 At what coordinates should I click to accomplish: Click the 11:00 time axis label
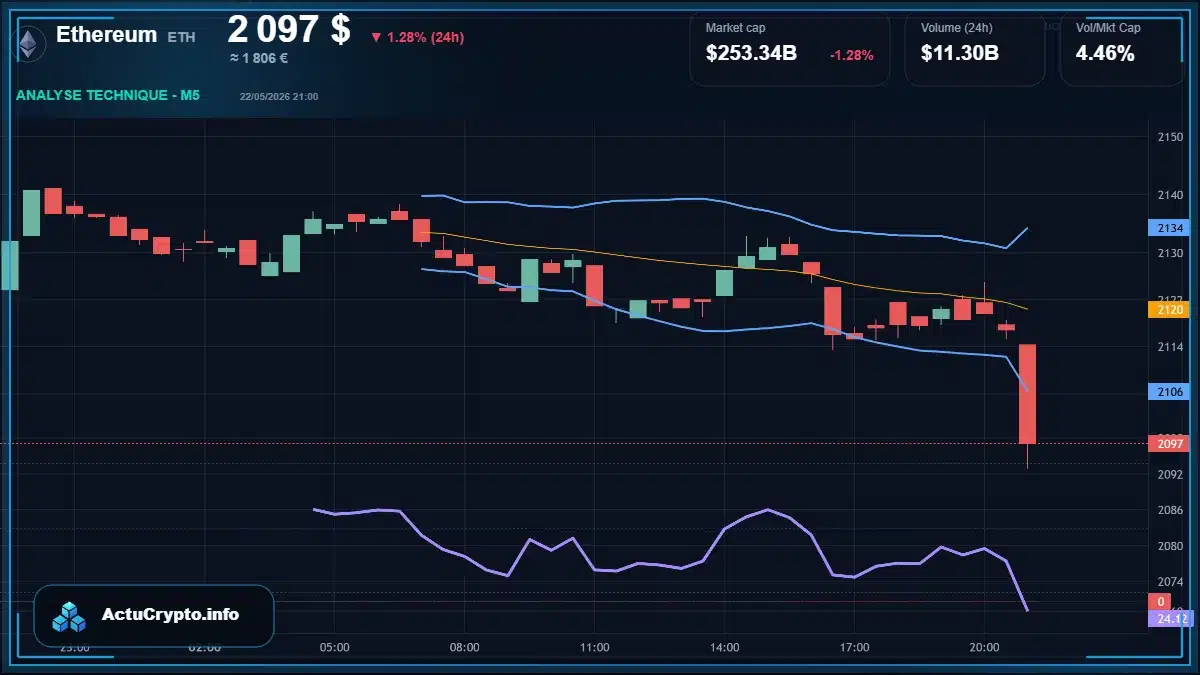click(x=594, y=647)
